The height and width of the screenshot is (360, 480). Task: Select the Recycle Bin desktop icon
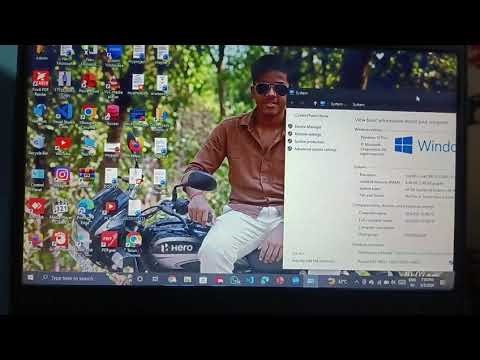coord(38,145)
